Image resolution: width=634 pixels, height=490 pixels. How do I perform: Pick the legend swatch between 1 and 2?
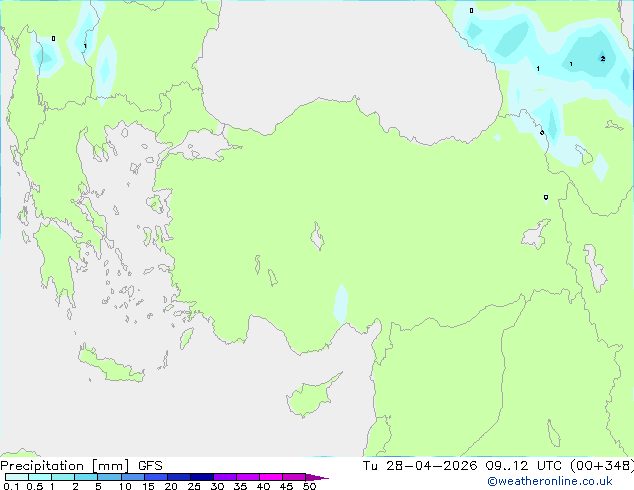(63, 477)
